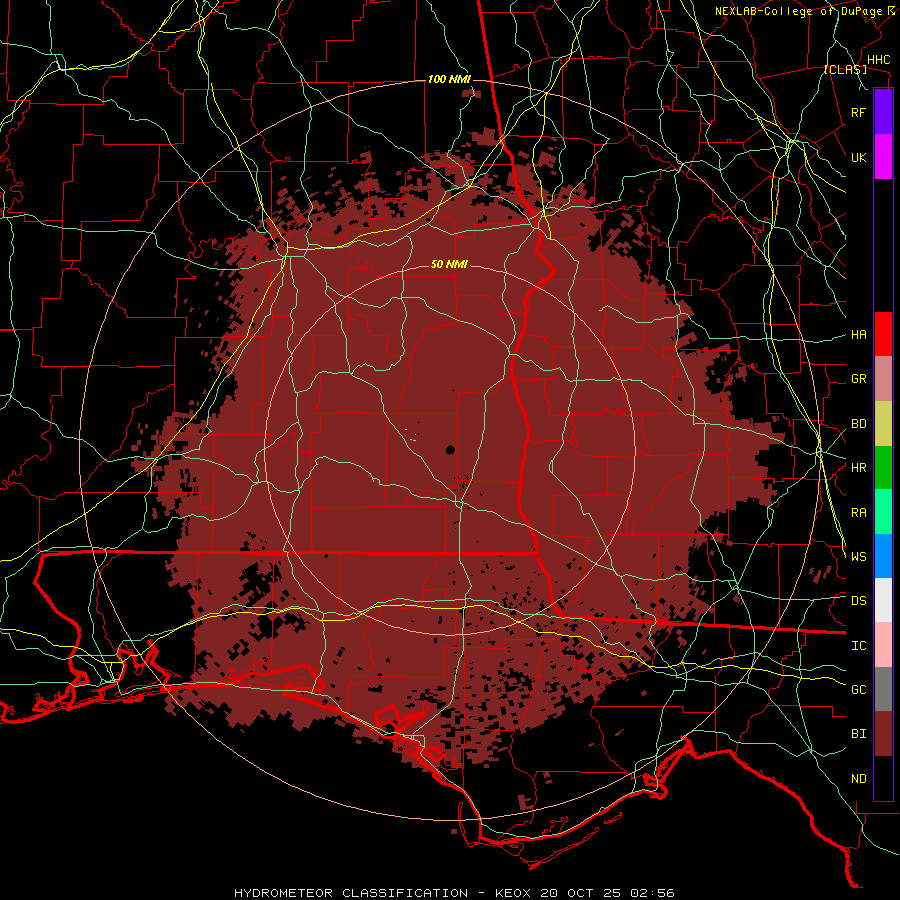Click the light pink IC legend swatch

883,645
